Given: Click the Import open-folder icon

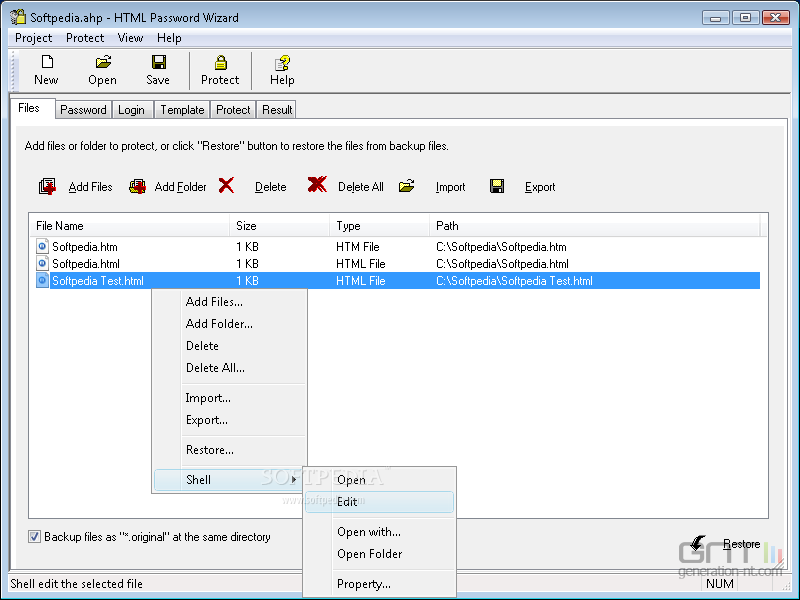Looking at the screenshot, I should [406, 186].
